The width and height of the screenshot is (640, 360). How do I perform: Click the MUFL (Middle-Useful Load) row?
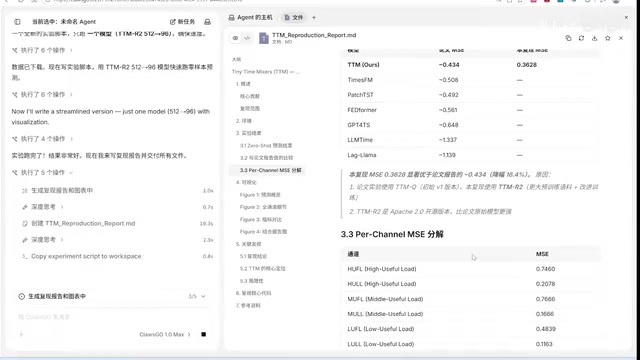tap(471, 299)
